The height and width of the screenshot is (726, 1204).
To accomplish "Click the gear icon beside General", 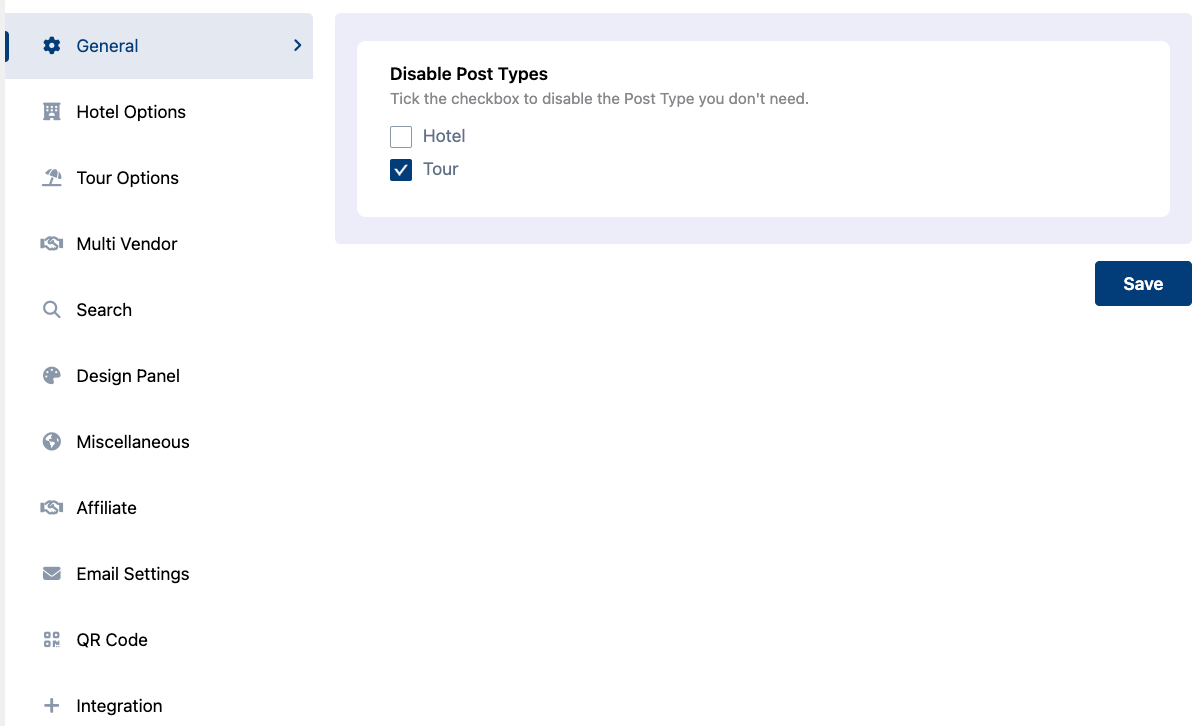I will pos(52,46).
